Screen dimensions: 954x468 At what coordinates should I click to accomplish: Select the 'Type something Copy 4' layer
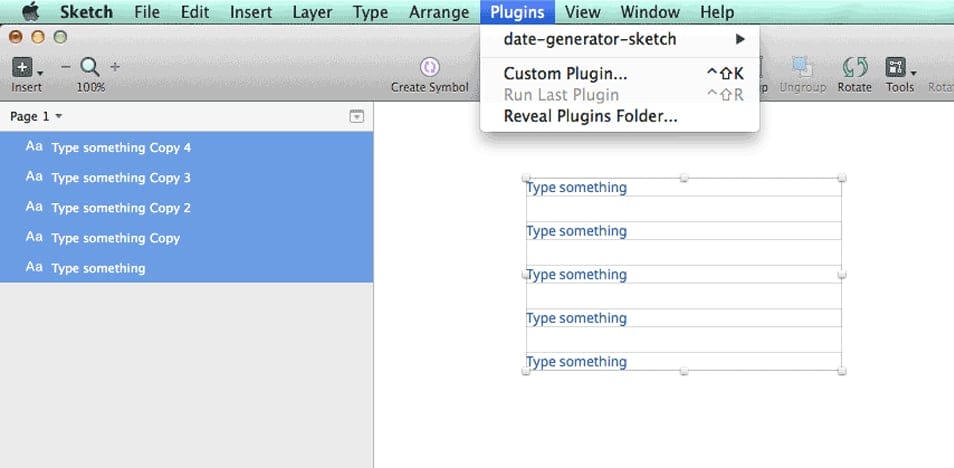click(120, 148)
